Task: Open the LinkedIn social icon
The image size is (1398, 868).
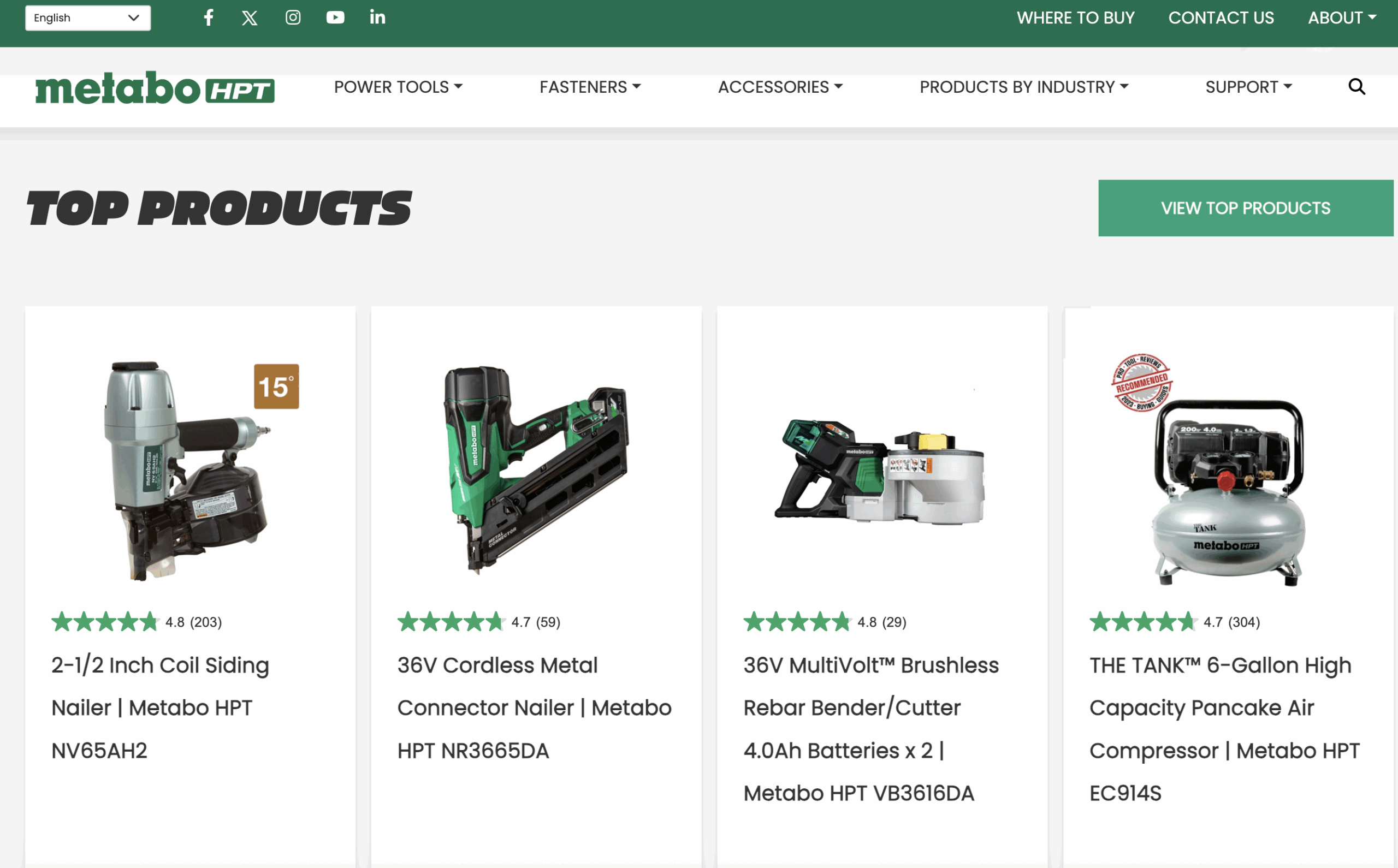Action: (x=378, y=17)
